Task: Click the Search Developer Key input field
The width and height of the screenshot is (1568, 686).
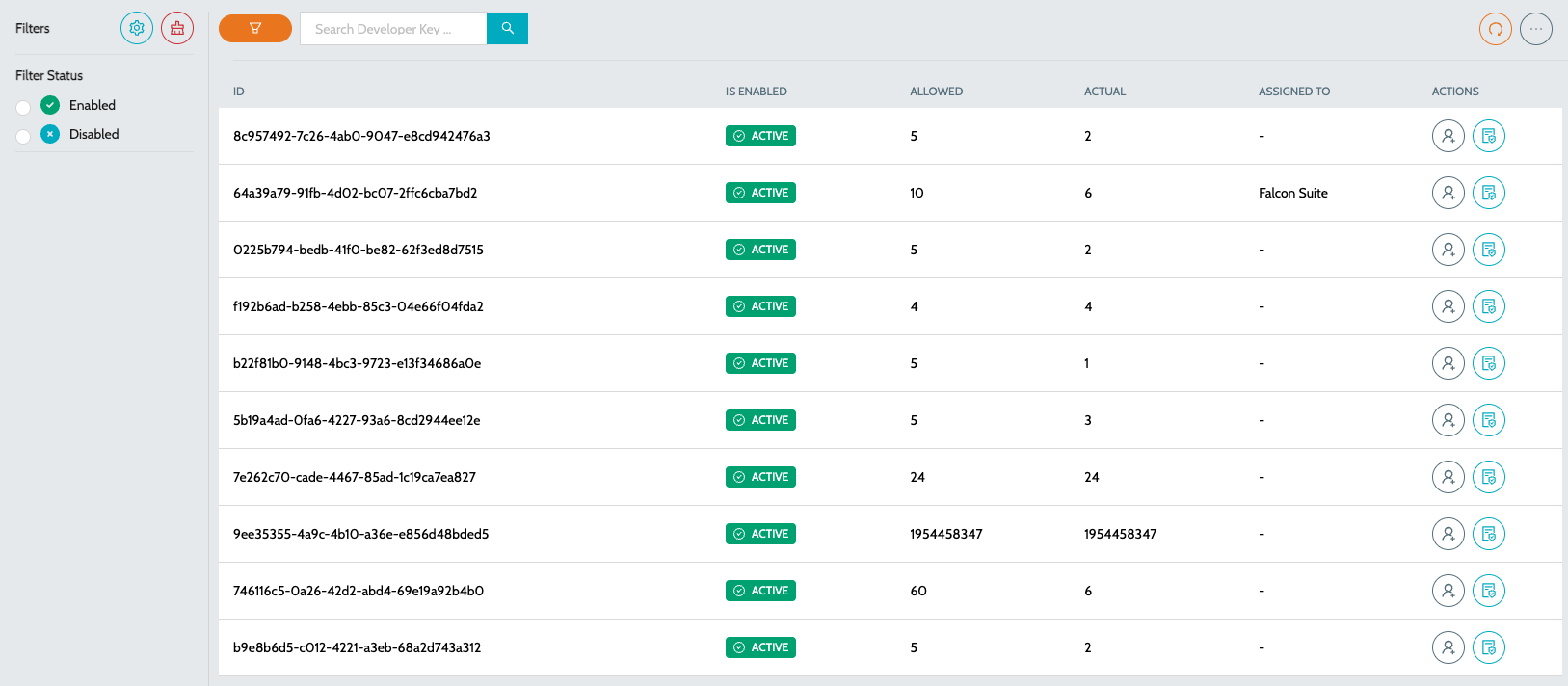Action: (x=393, y=29)
